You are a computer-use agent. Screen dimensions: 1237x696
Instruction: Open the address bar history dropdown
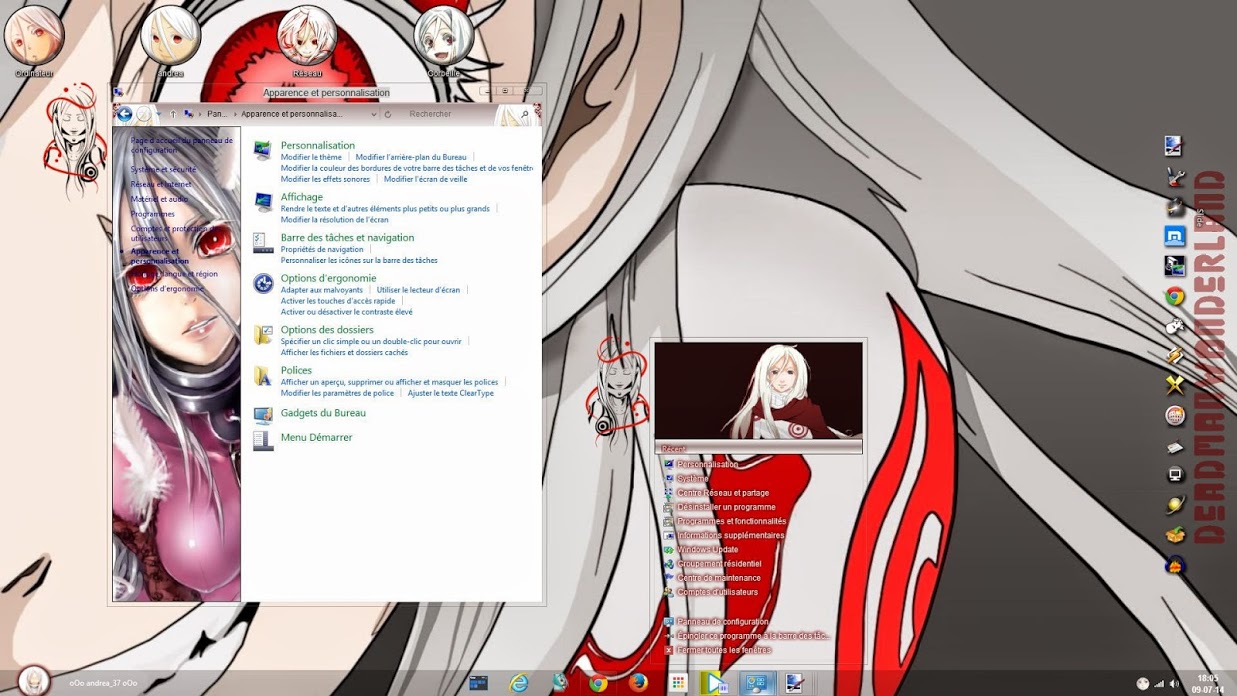(x=374, y=114)
